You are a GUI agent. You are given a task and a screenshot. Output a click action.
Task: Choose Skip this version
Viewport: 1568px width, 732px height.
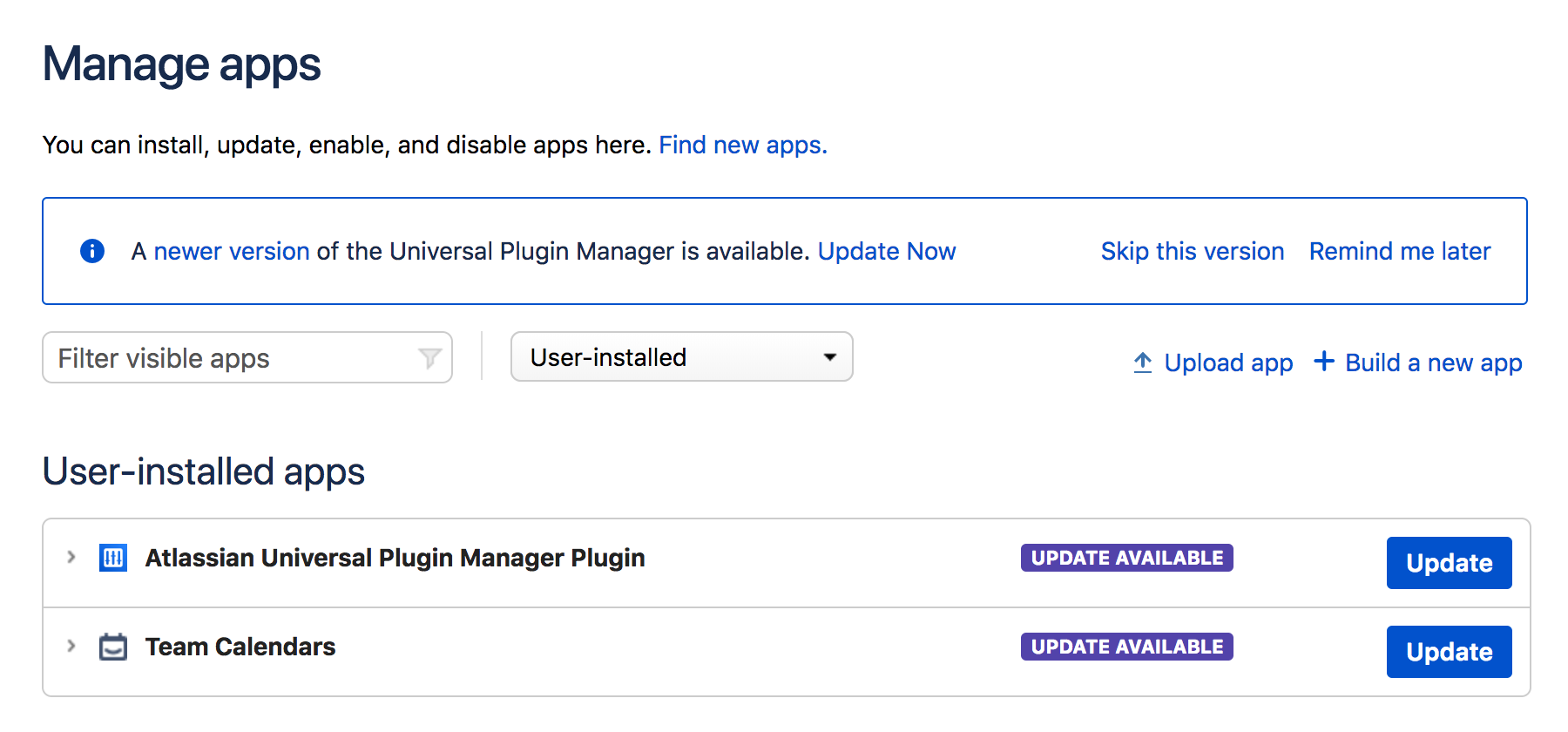pos(1193,251)
